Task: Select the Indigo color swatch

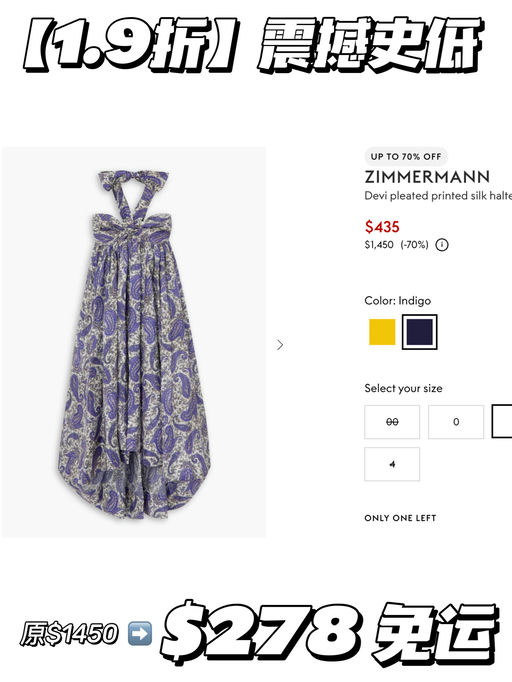Action: (x=419, y=332)
